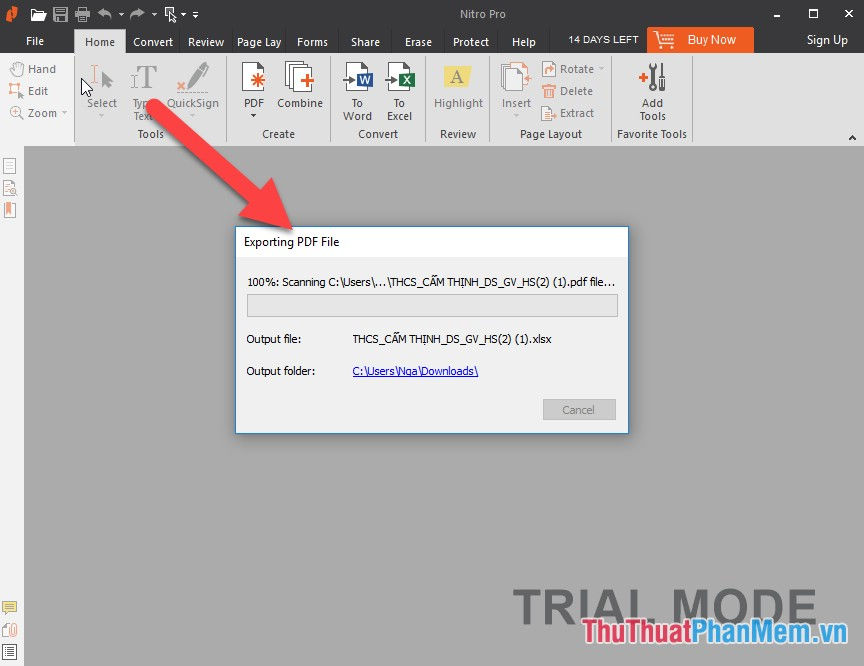This screenshot has height=666, width=864.
Task: Open the Output panel icon at sidebar bottom
Action: click(x=9, y=652)
